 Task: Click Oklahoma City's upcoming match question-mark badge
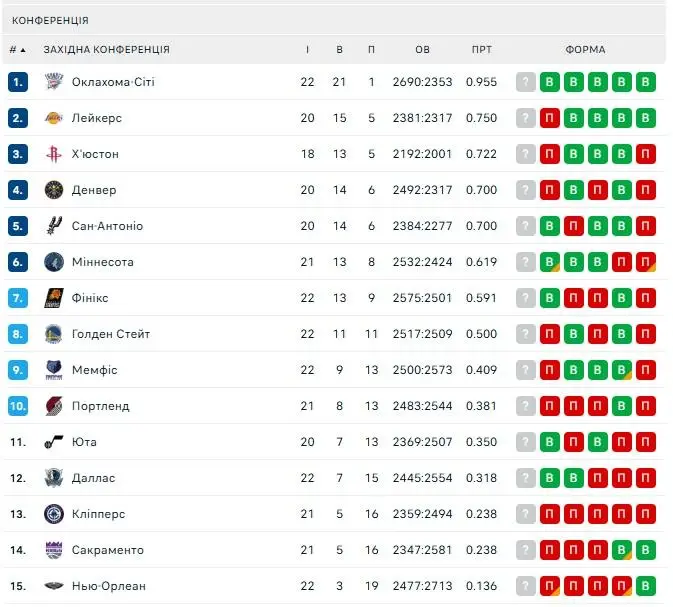[x=525, y=82]
